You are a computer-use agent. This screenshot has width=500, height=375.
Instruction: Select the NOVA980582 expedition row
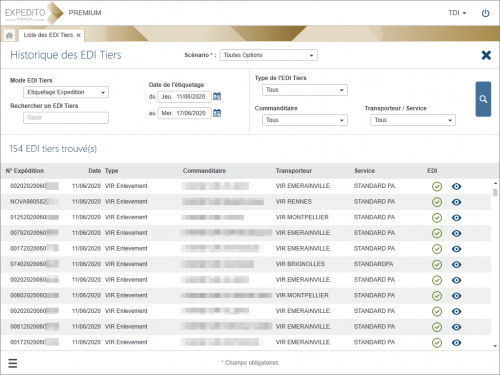click(246, 202)
